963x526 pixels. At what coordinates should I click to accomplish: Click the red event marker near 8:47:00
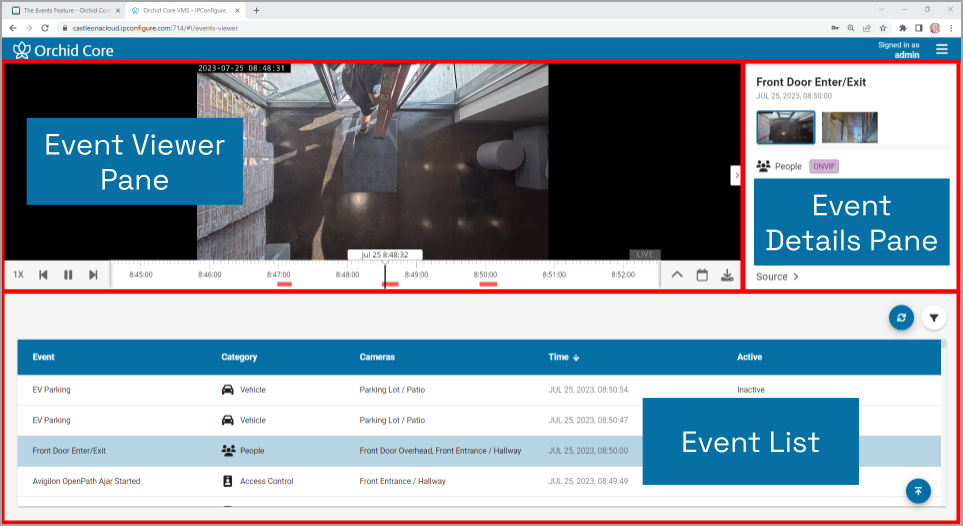(x=284, y=284)
